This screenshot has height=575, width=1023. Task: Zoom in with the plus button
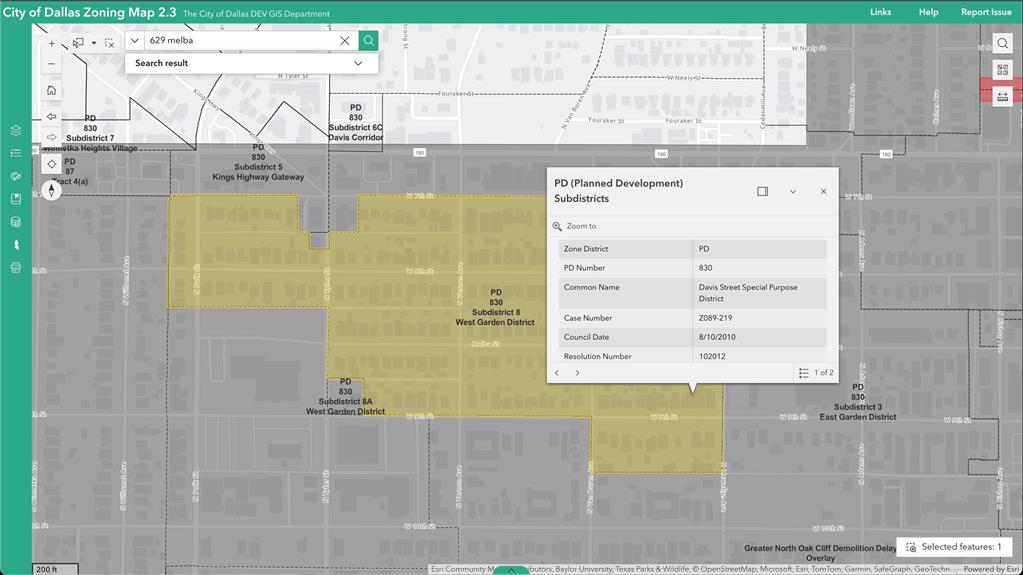pyautogui.click(x=52, y=44)
